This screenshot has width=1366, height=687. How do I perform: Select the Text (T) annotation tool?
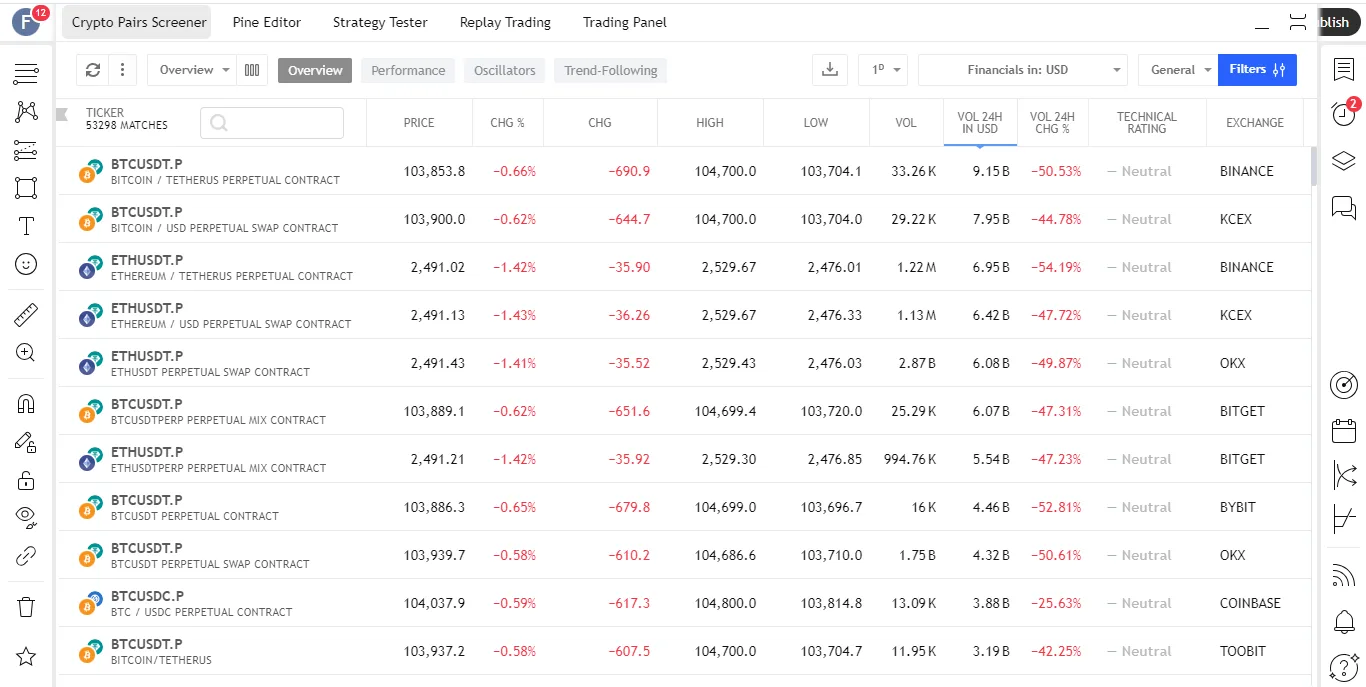click(26, 226)
